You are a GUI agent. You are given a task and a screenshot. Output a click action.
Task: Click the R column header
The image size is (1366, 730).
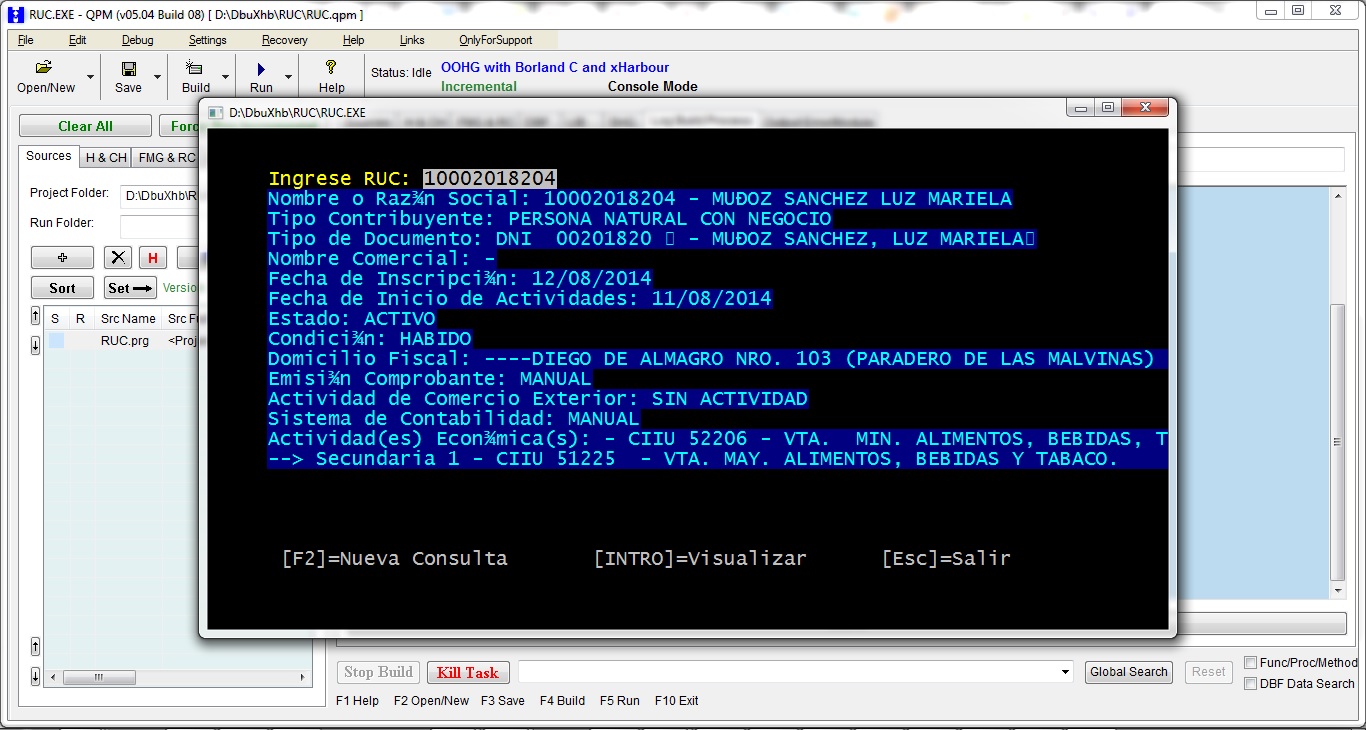[80, 319]
